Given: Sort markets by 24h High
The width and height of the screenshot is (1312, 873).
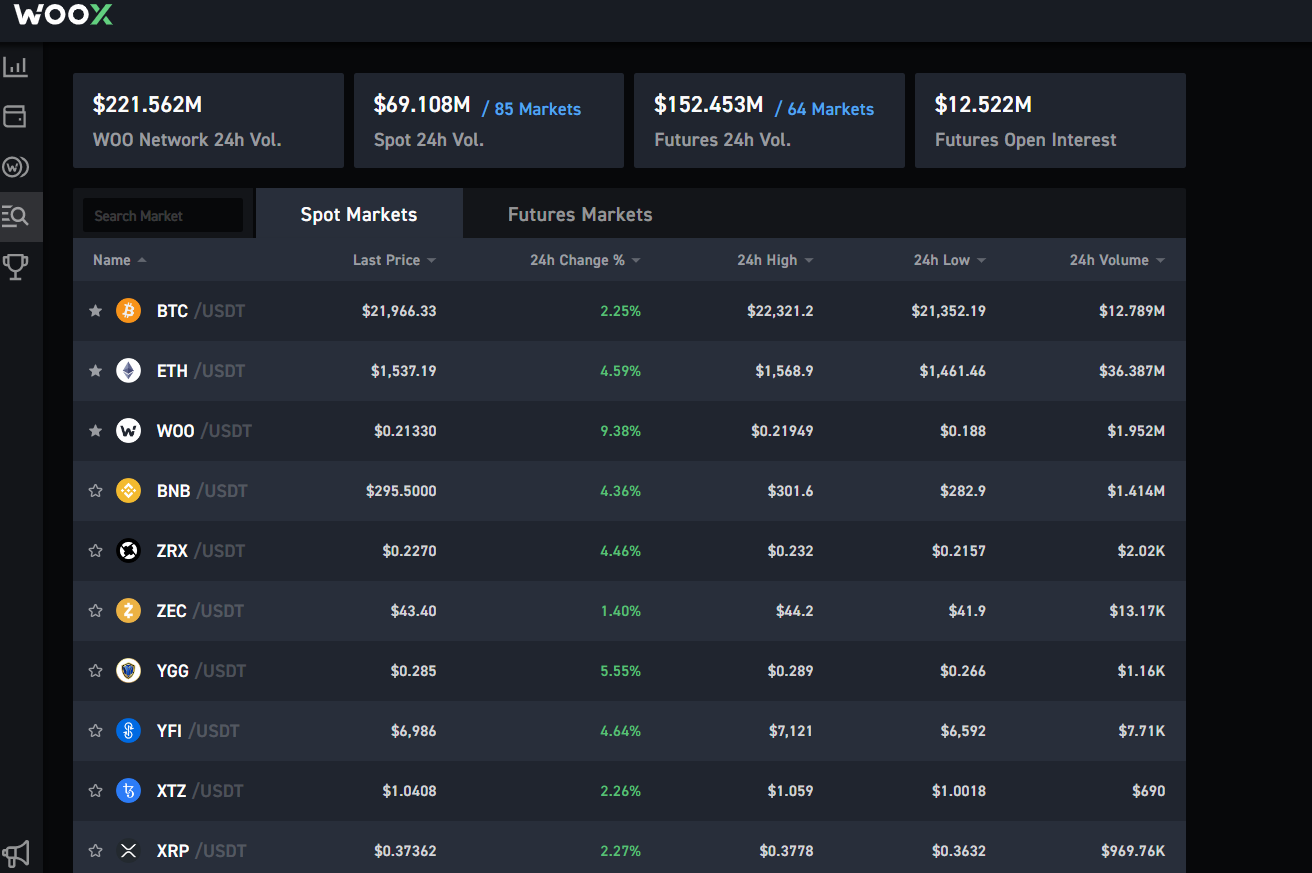Looking at the screenshot, I should click(775, 260).
